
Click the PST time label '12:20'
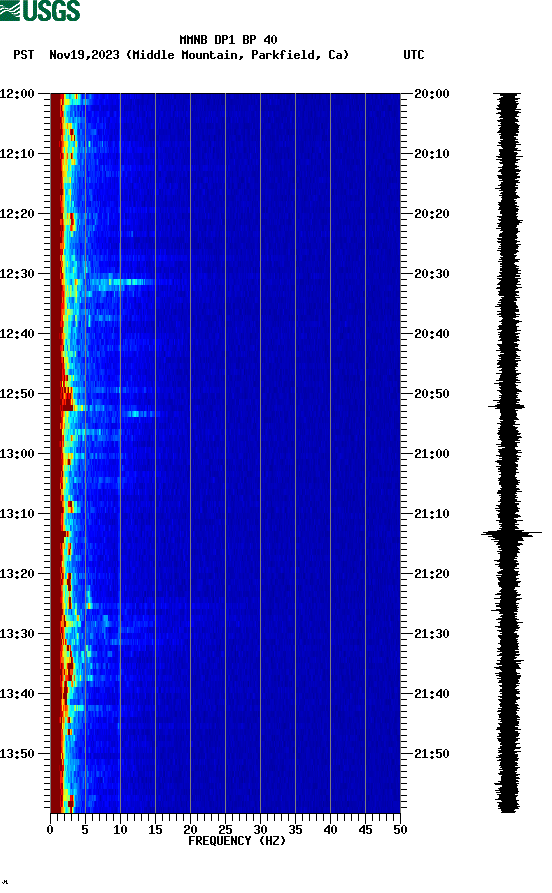coord(17,214)
